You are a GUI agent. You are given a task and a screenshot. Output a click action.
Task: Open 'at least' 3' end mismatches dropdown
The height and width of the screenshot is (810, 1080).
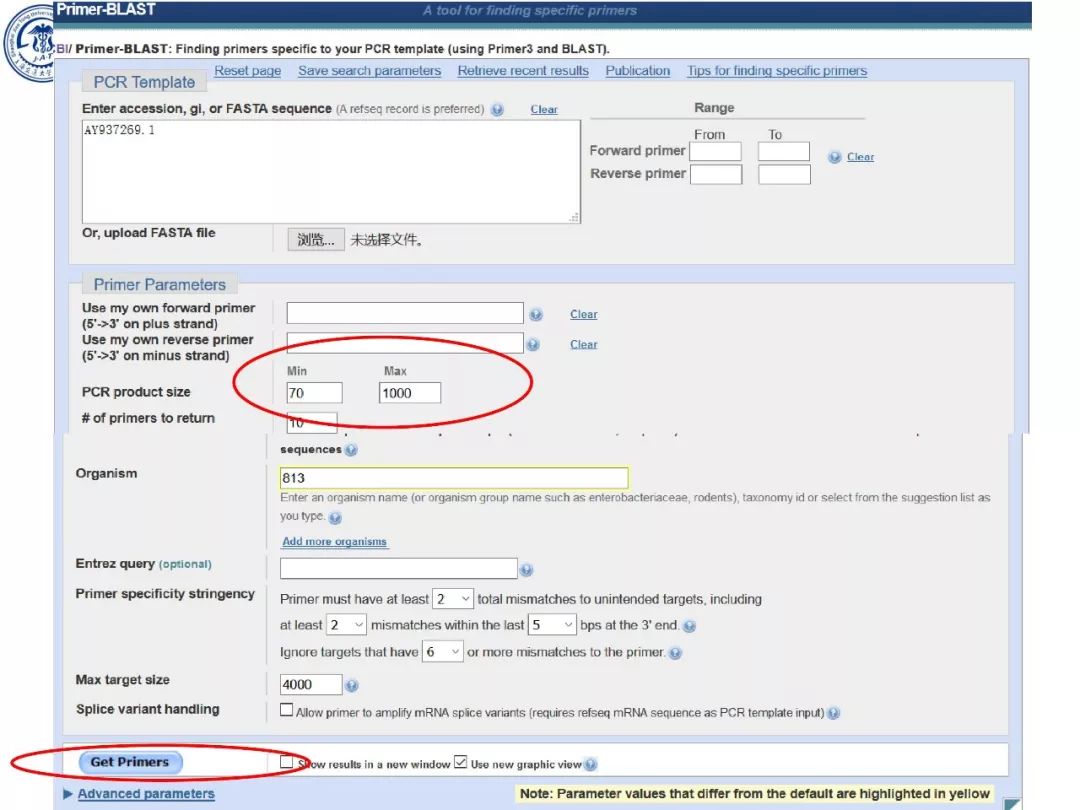[346, 625]
